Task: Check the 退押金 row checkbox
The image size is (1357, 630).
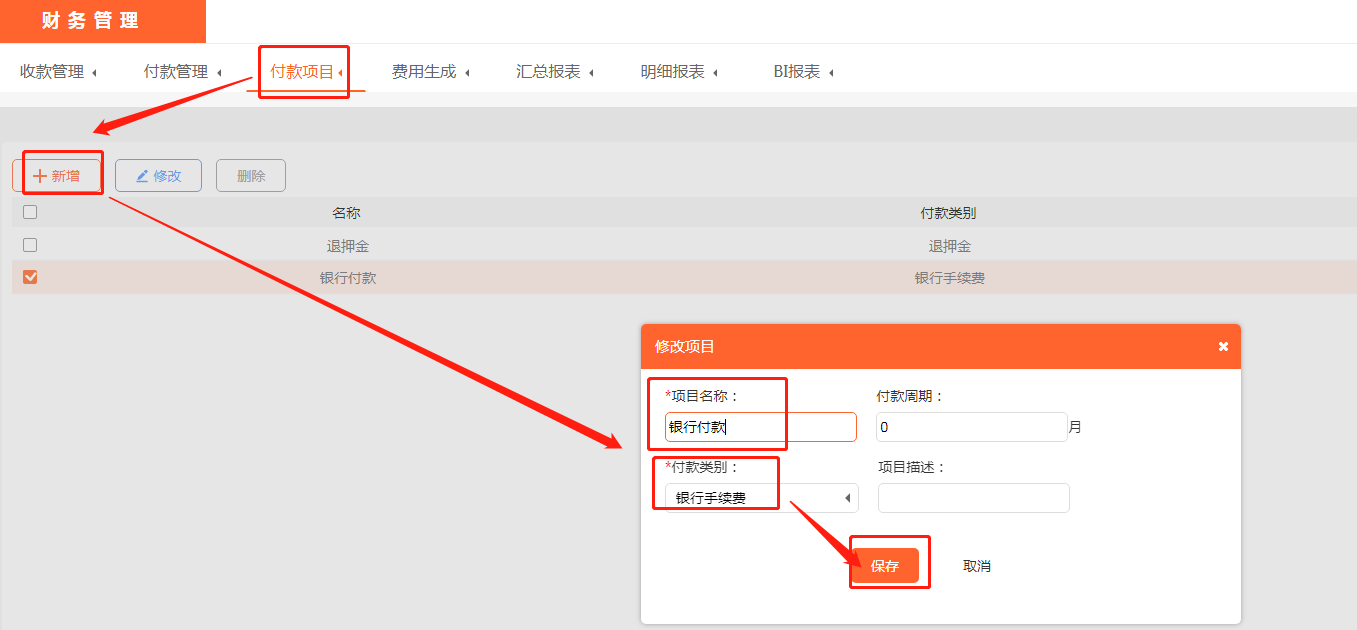Action: pos(30,245)
